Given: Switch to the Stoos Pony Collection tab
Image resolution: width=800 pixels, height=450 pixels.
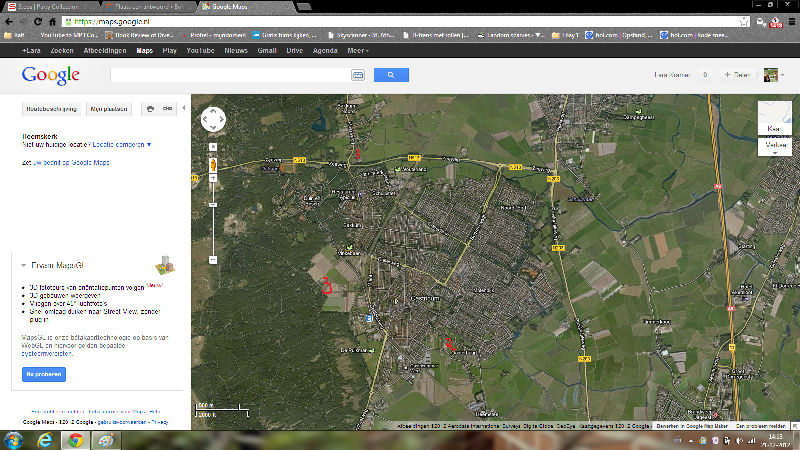Looking at the screenshot, I should coord(51,7).
